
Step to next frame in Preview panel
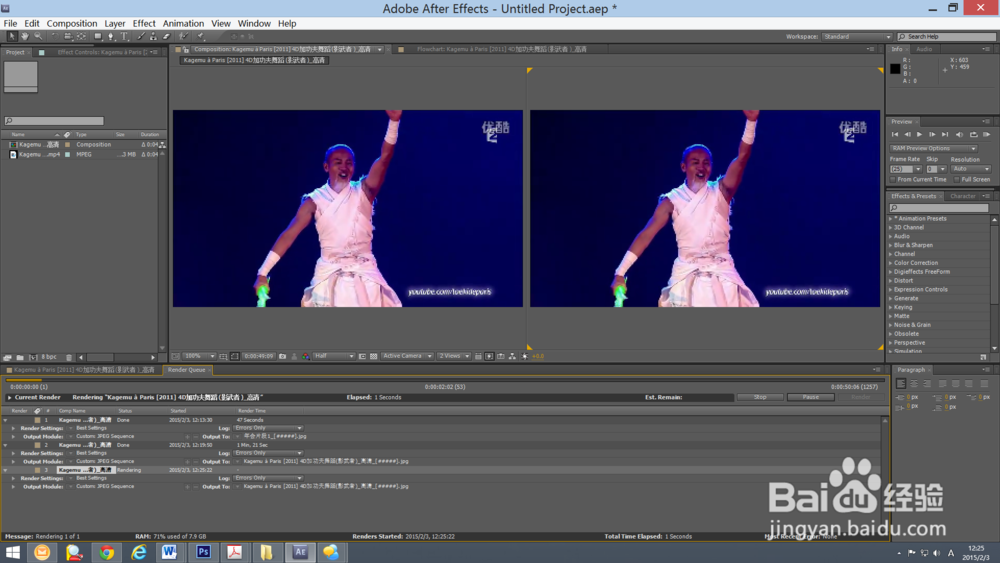coord(932,135)
